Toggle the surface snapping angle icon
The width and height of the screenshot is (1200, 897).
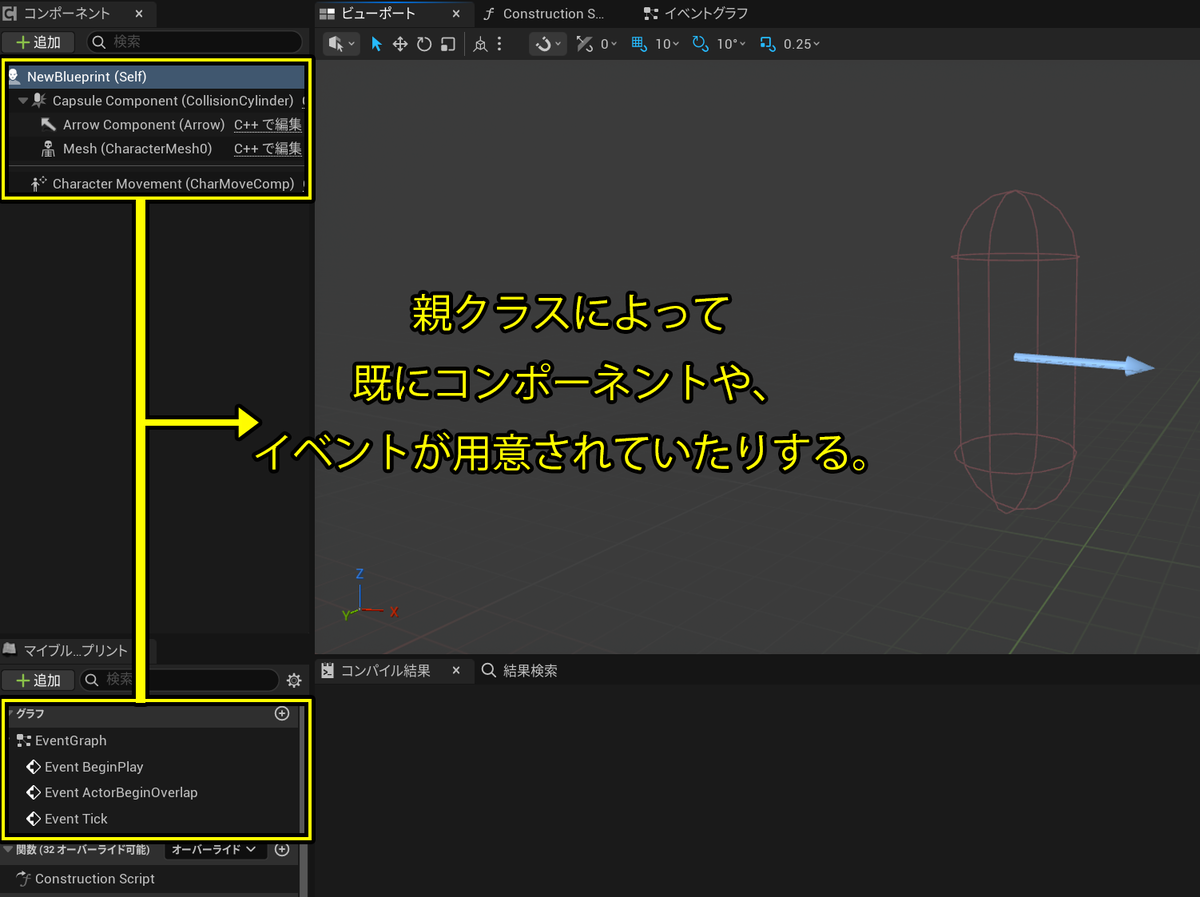tap(586, 44)
